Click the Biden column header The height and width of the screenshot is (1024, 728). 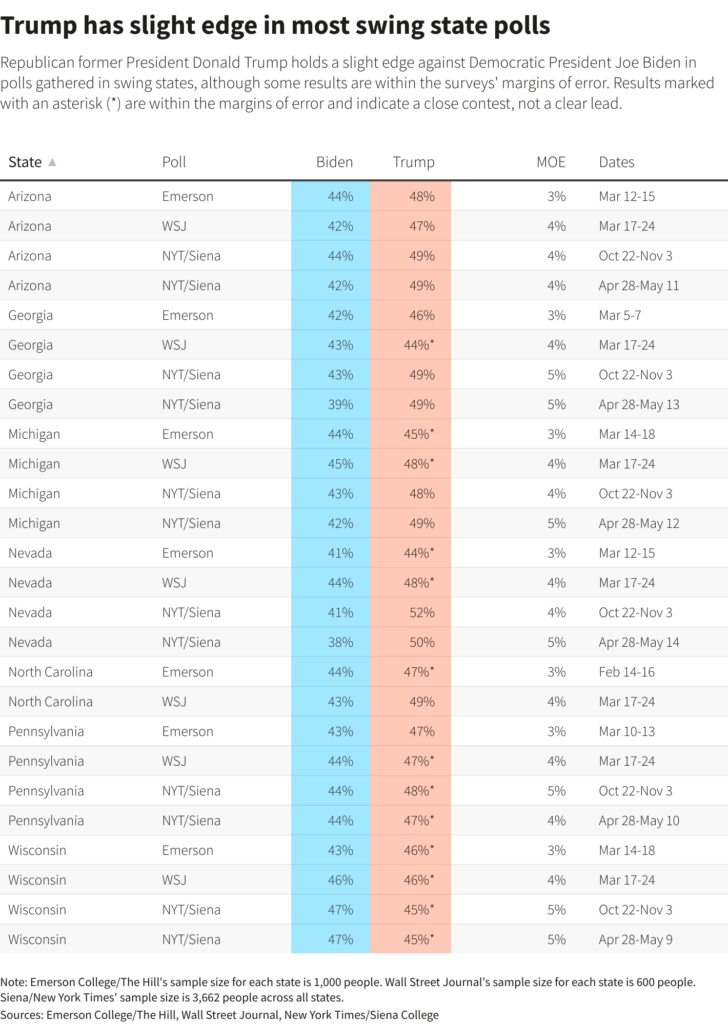click(334, 162)
